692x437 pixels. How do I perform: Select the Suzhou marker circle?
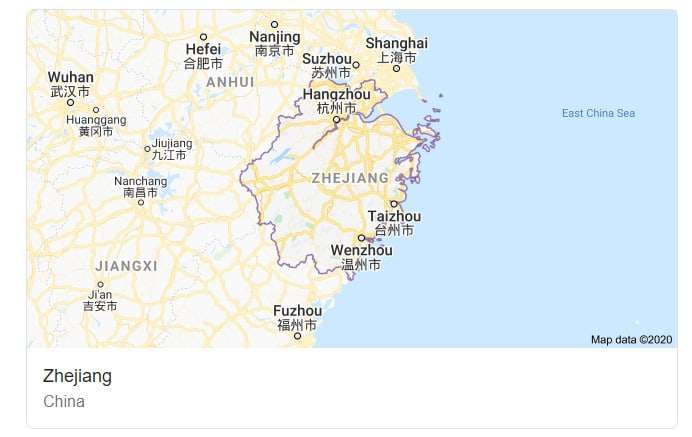[356, 65]
